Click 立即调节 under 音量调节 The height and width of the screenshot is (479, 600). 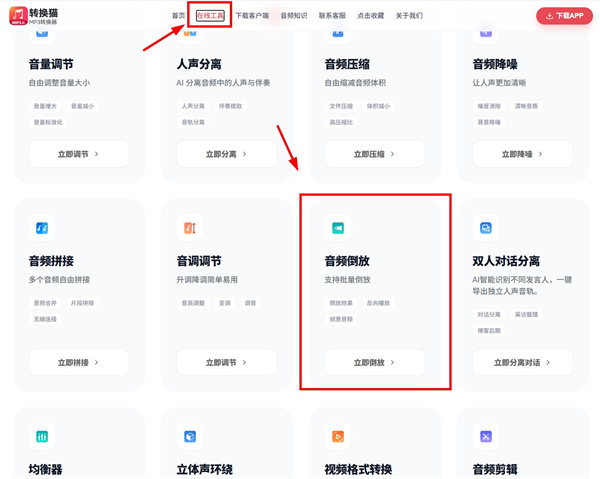(79, 154)
